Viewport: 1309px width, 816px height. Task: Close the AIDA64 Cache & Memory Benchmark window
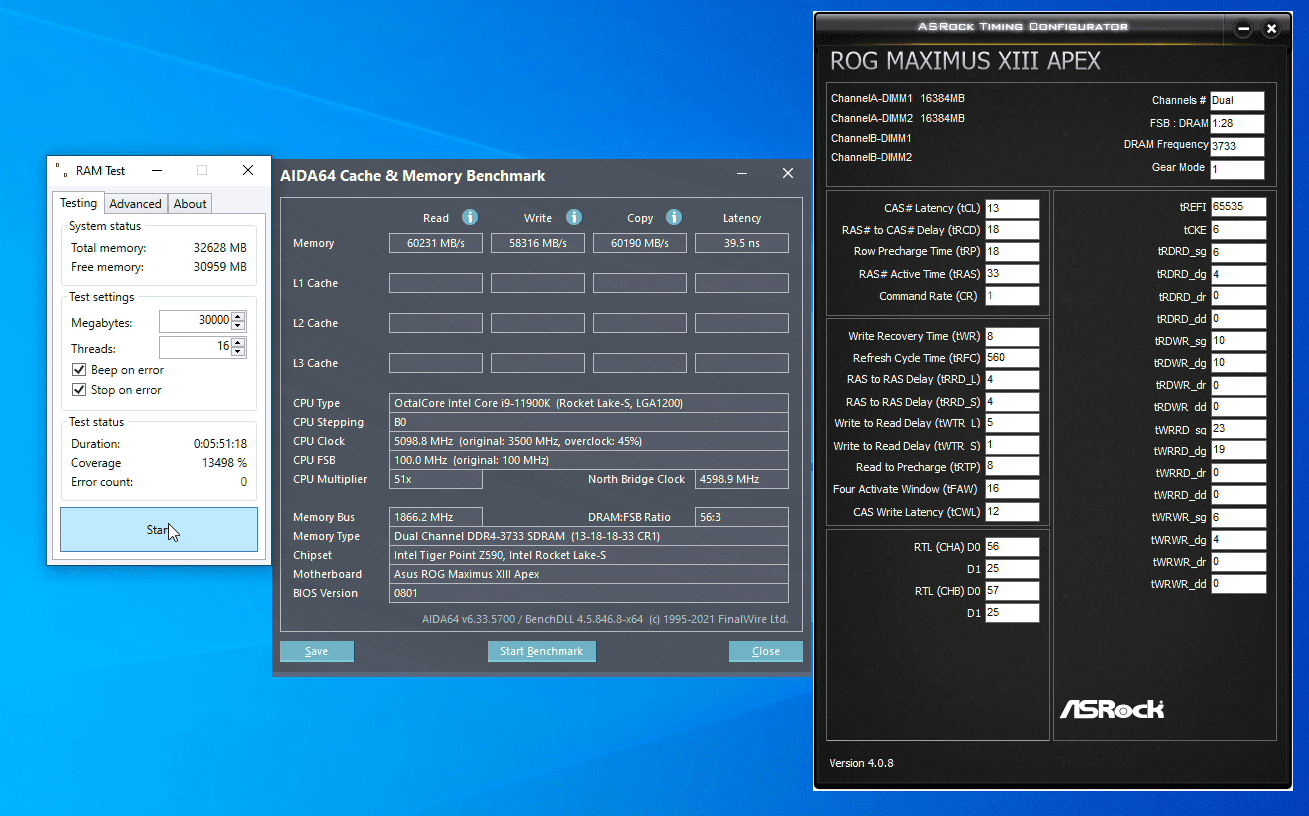(788, 174)
